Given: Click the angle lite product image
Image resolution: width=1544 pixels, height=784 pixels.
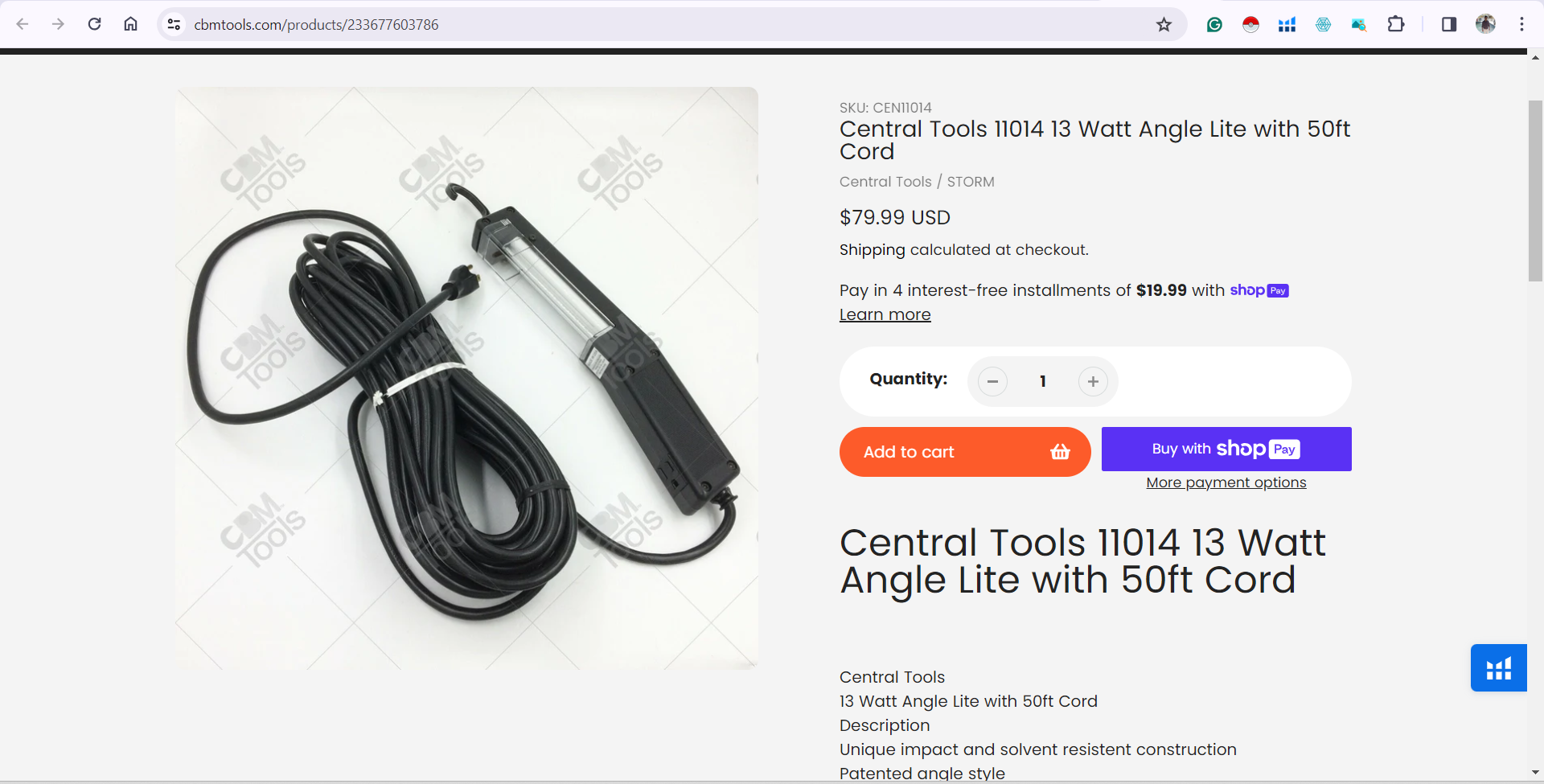Looking at the screenshot, I should (466, 378).
